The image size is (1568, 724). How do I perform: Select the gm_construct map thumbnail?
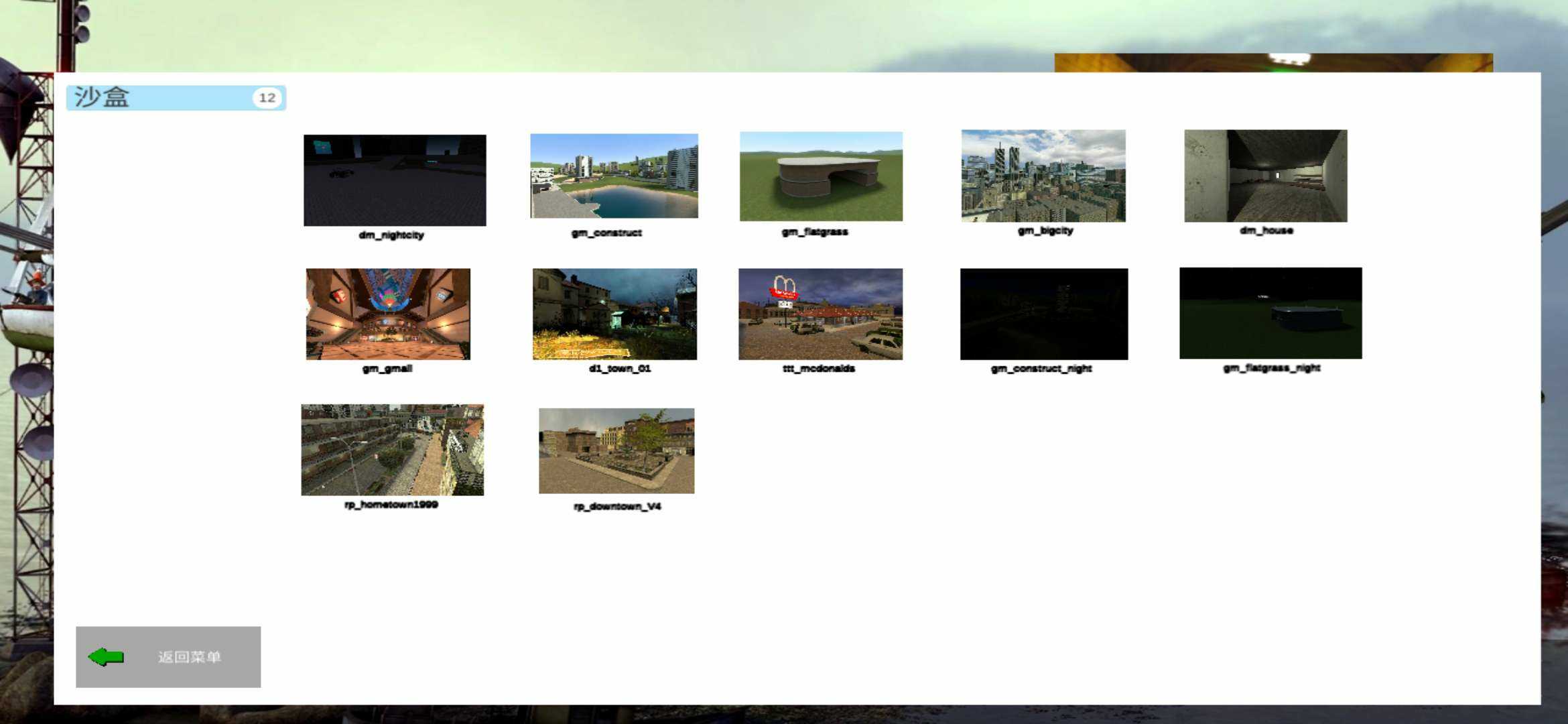pos(614,176)
